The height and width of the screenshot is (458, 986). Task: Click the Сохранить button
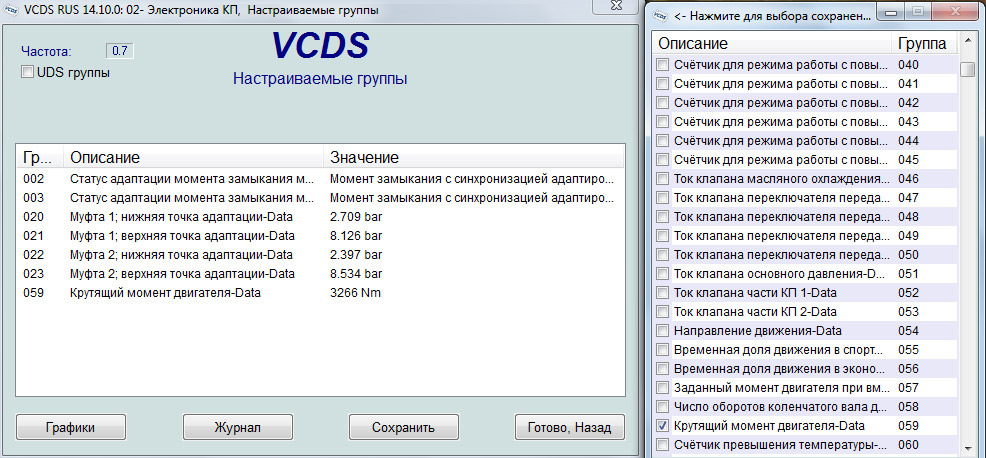click(403, 427)
